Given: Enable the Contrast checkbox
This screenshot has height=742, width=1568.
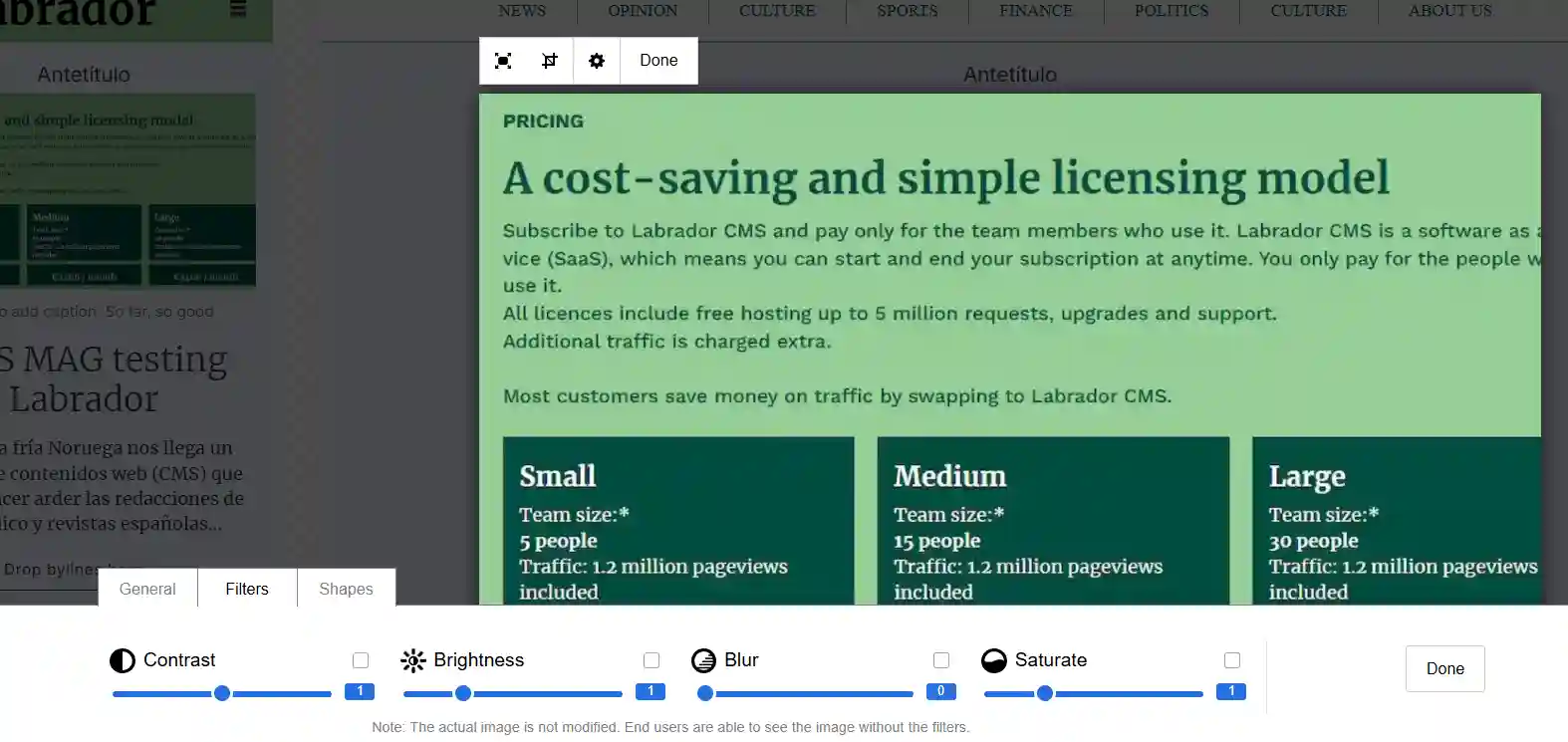Looking at the screenshot, I should (361, 660).
